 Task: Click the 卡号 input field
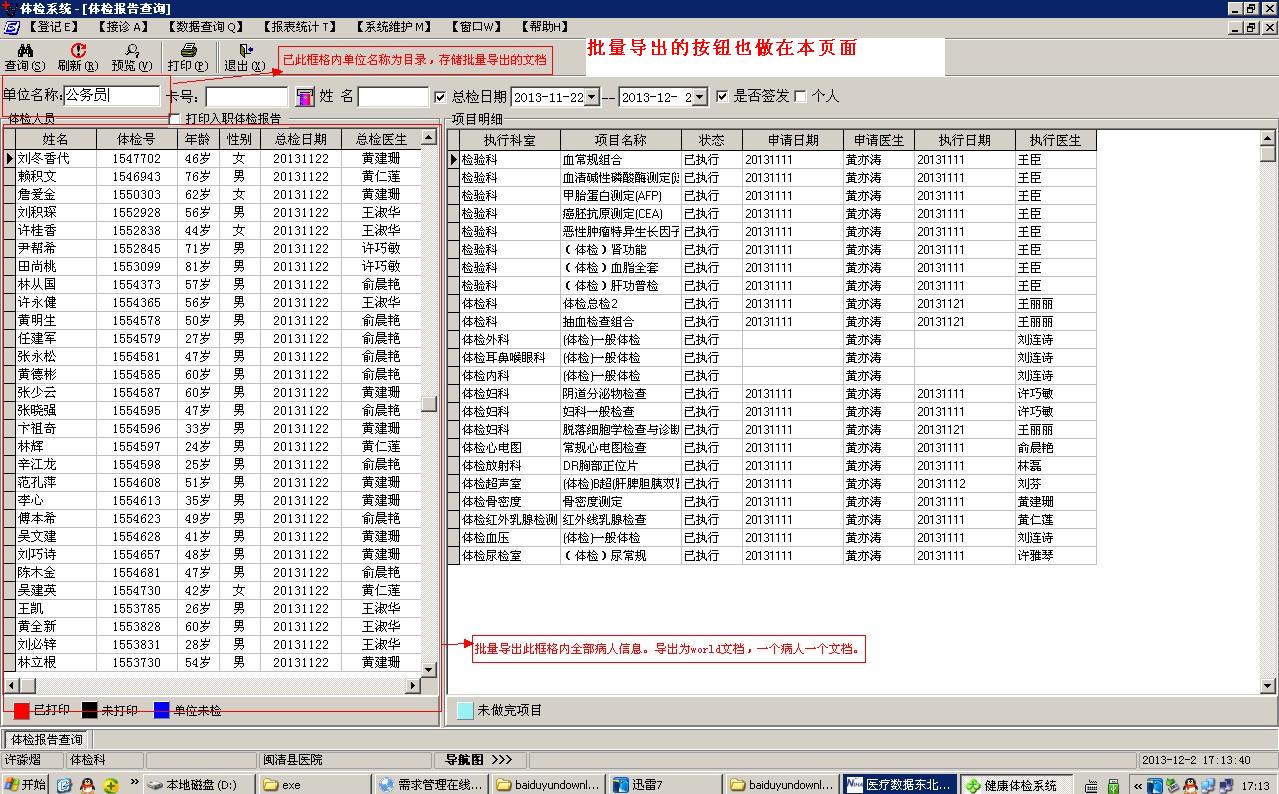(x=246, y=97)
